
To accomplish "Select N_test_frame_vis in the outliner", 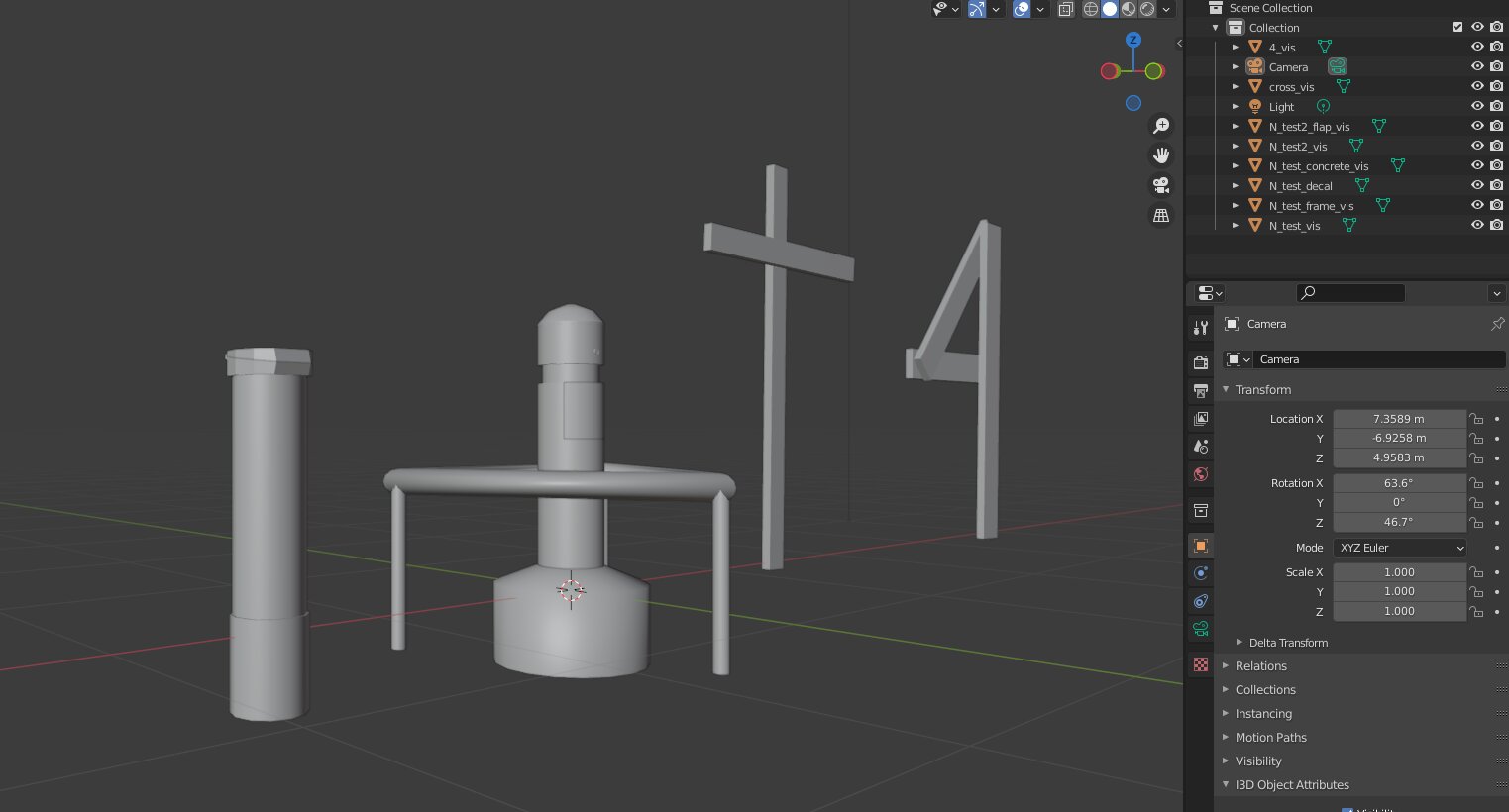I will pos(1311,206).
